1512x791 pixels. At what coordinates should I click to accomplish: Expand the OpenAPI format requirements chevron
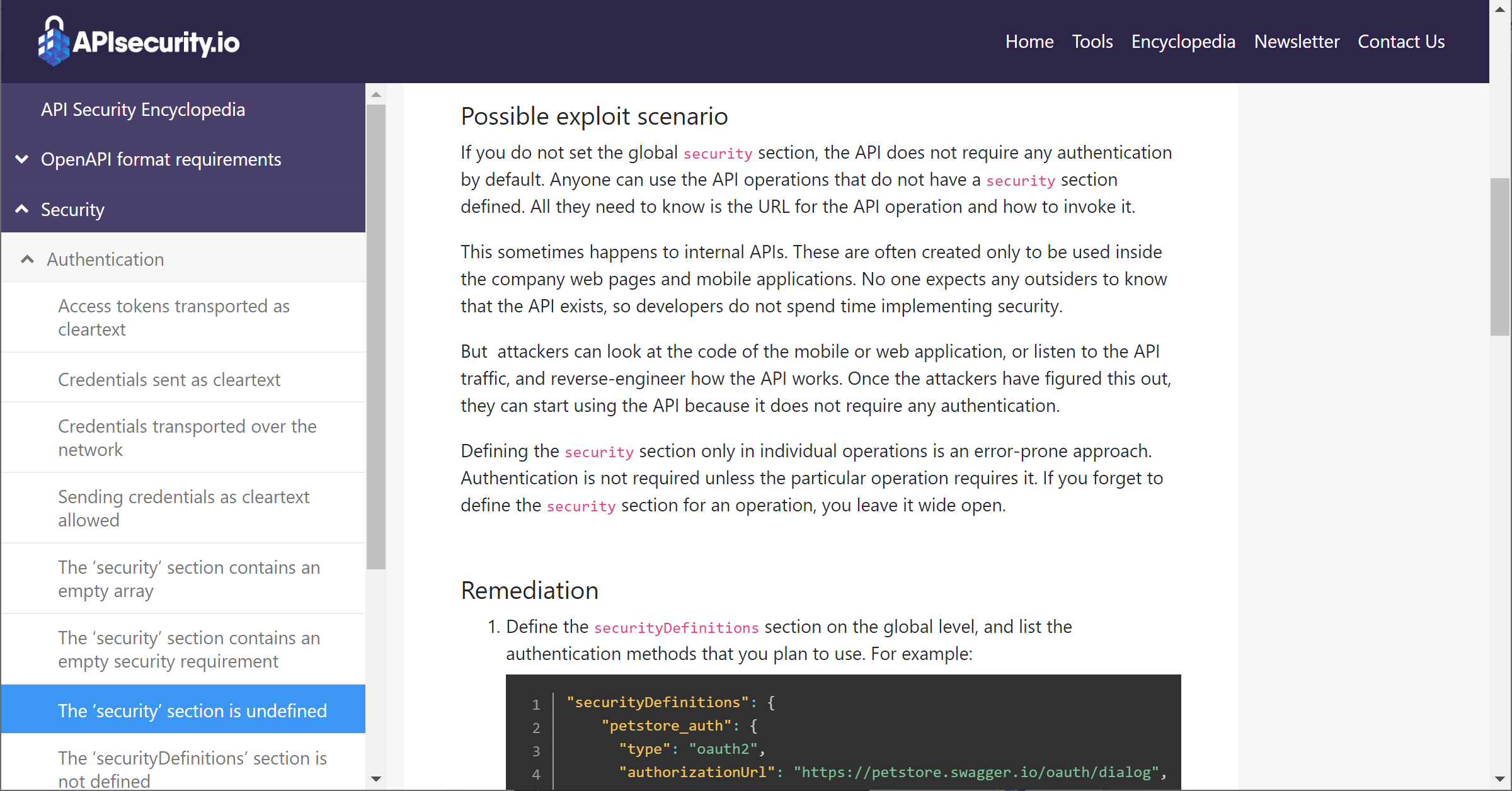point(22,159)
